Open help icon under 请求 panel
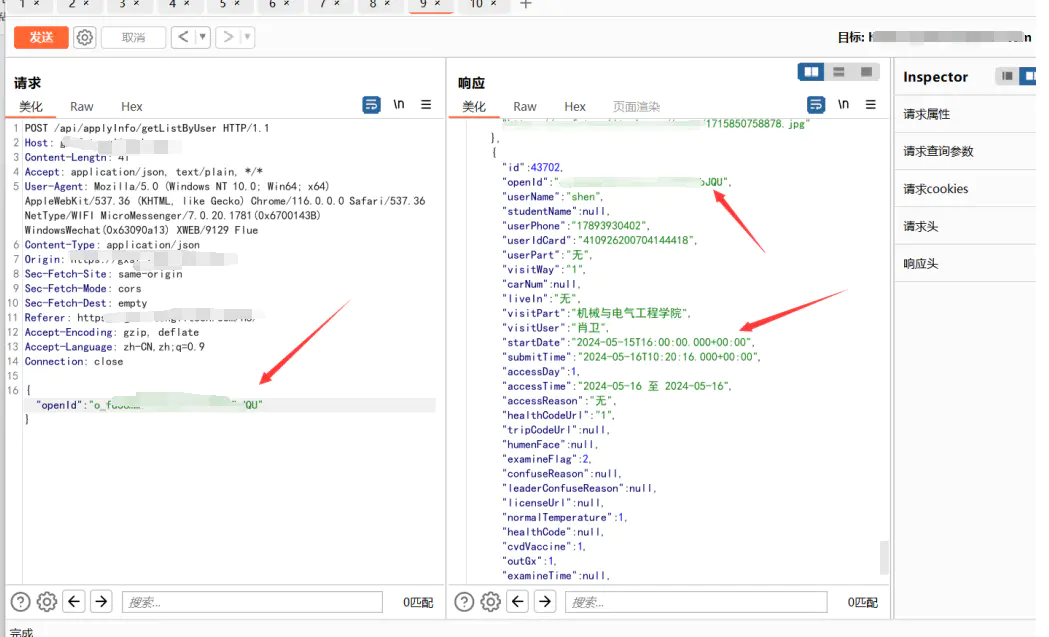 click(x=21, y=602)
